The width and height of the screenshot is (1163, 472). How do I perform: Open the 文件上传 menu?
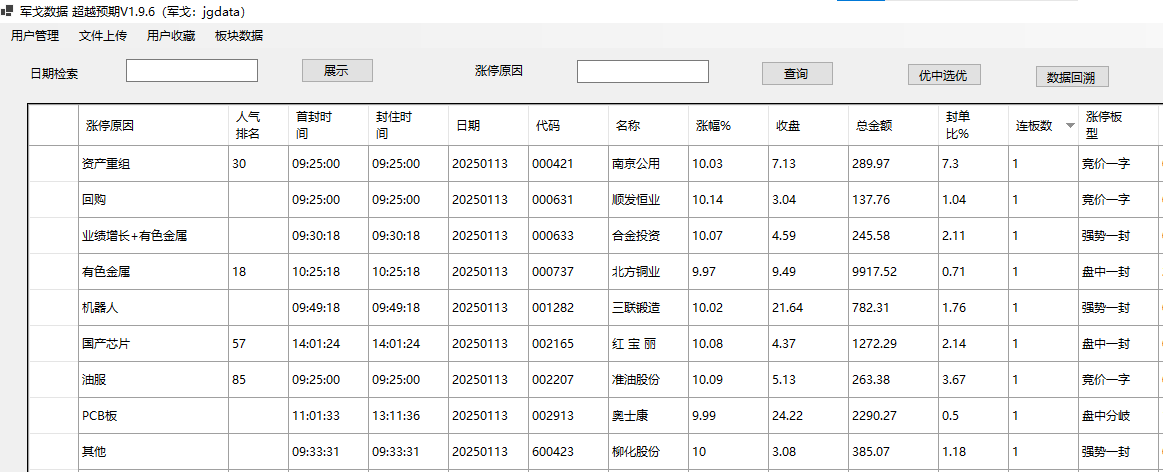tap(103, 36)
